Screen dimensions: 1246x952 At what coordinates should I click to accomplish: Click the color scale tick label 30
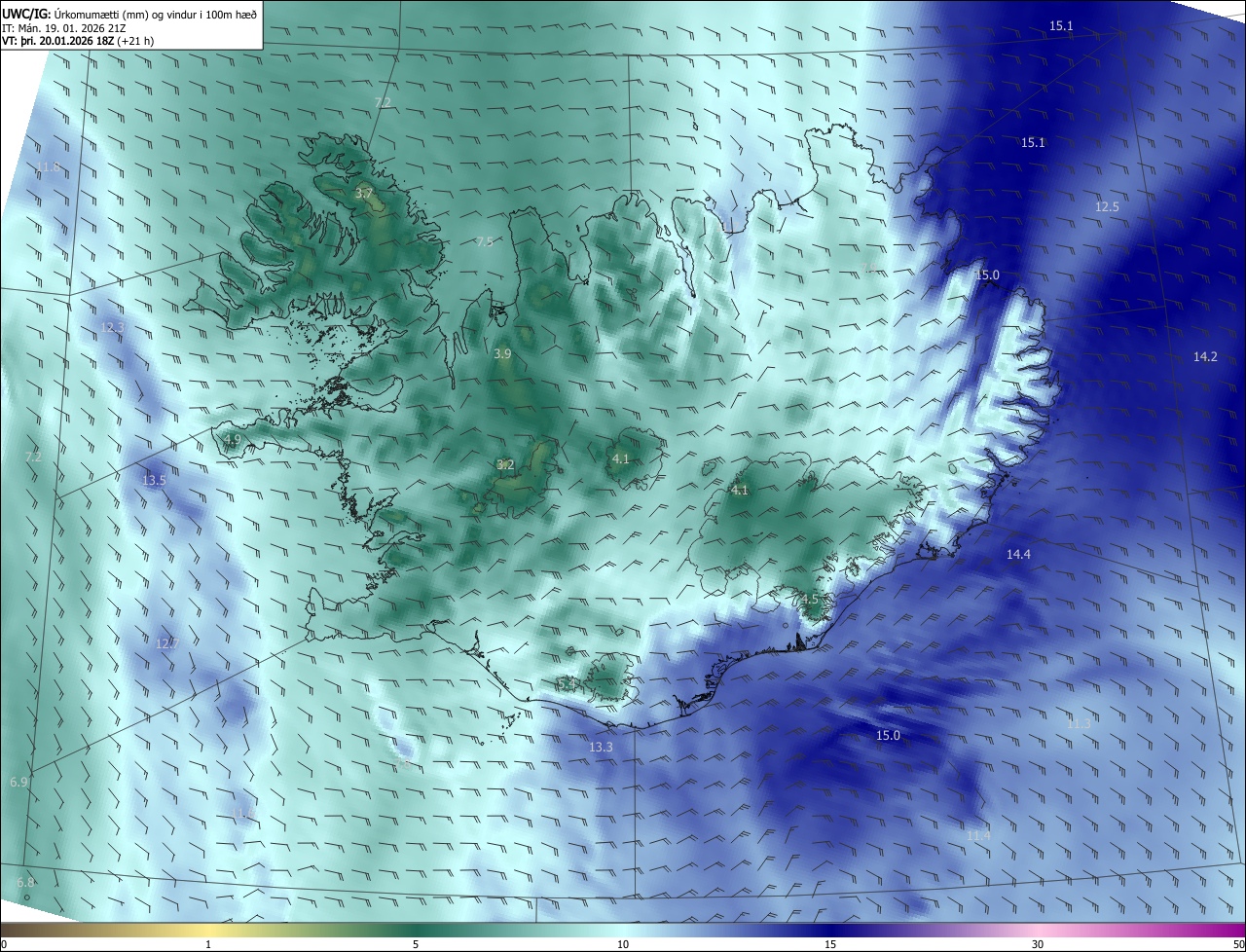tap(1038, 944)
